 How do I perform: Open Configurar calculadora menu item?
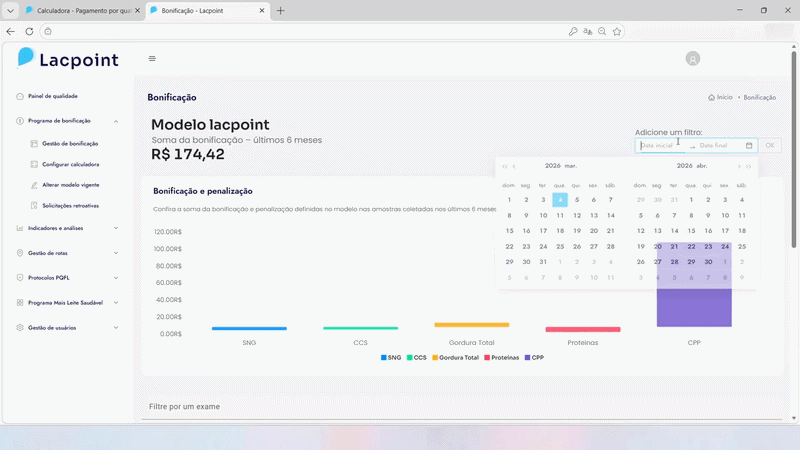click(70, 164)
